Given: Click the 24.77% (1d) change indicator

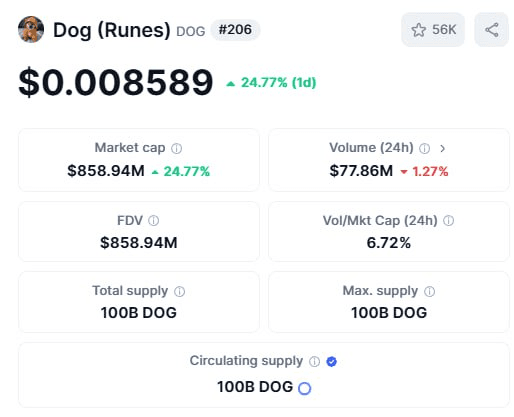Looking at the screenshot, I should click(x=271, y=83).
